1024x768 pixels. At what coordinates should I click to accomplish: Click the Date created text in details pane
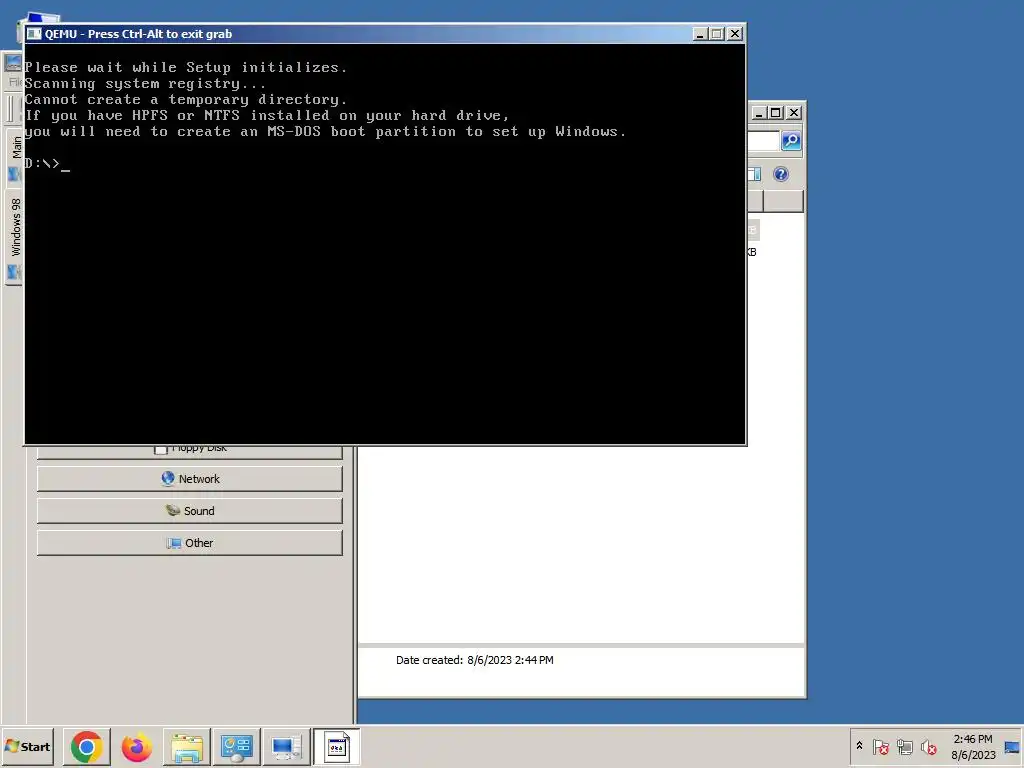pyautogui.click(x=474, y=660)
